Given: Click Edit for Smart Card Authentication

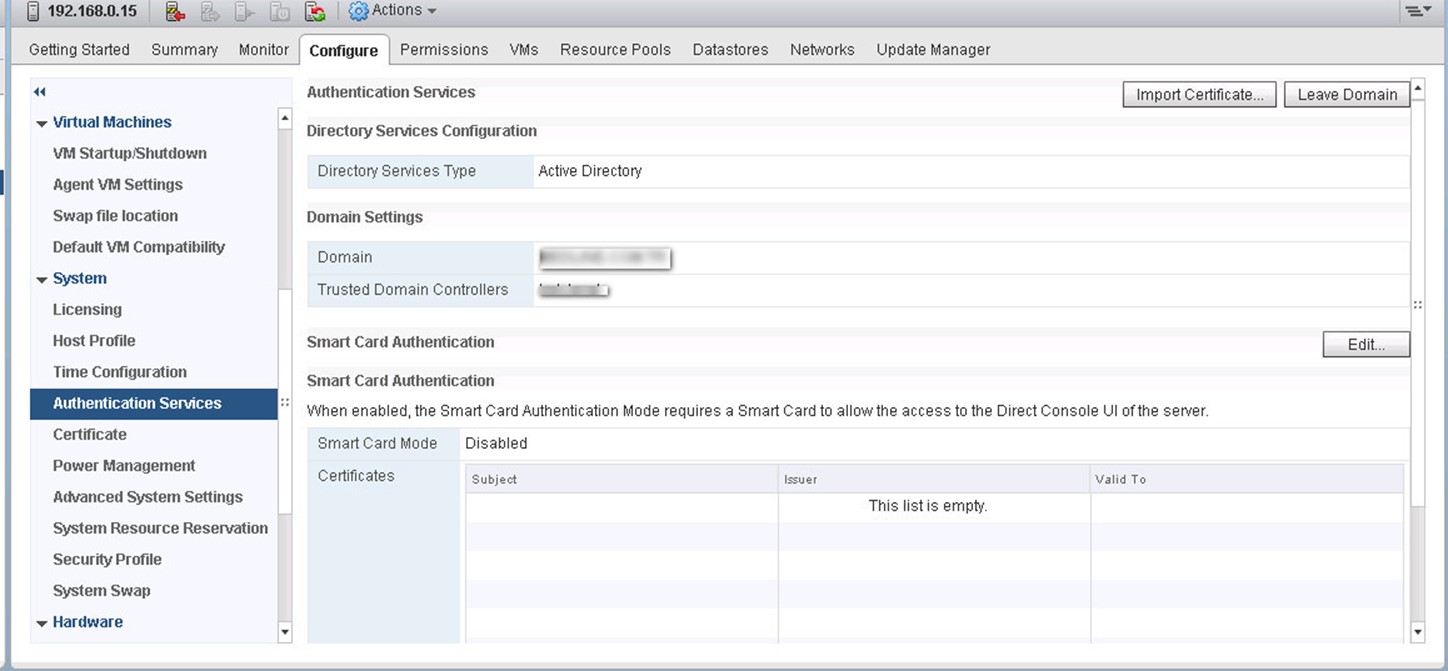Looking at the screenshot, I should point(1365,344).
